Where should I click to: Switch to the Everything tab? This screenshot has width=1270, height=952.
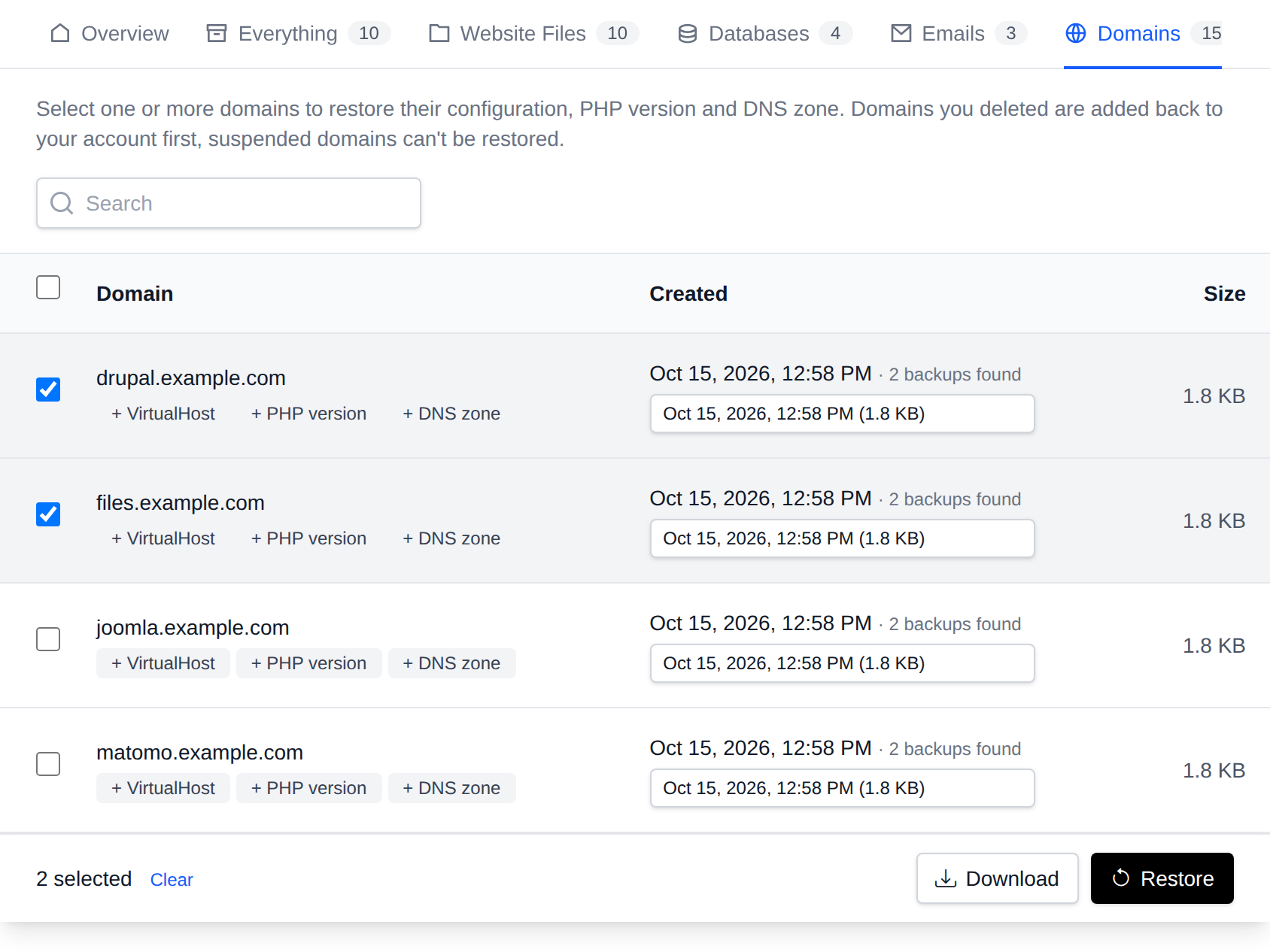[299, 34]
